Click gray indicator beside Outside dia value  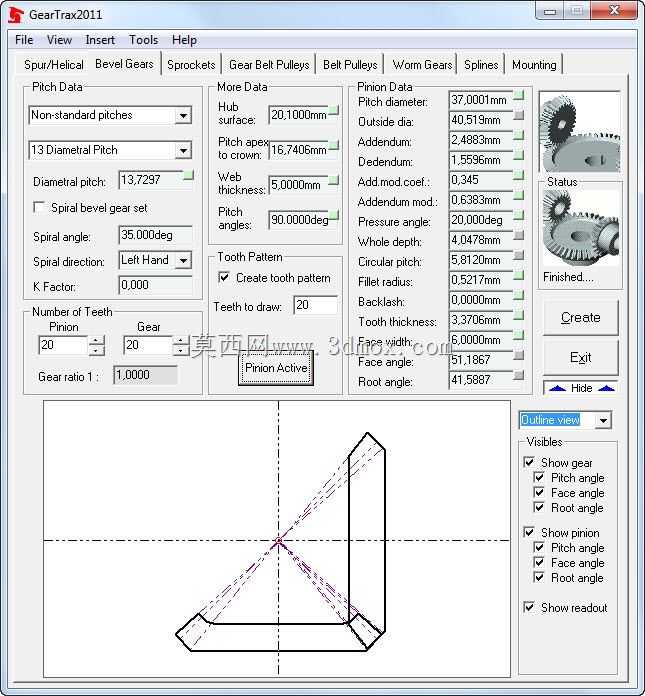tap(518, 115)
